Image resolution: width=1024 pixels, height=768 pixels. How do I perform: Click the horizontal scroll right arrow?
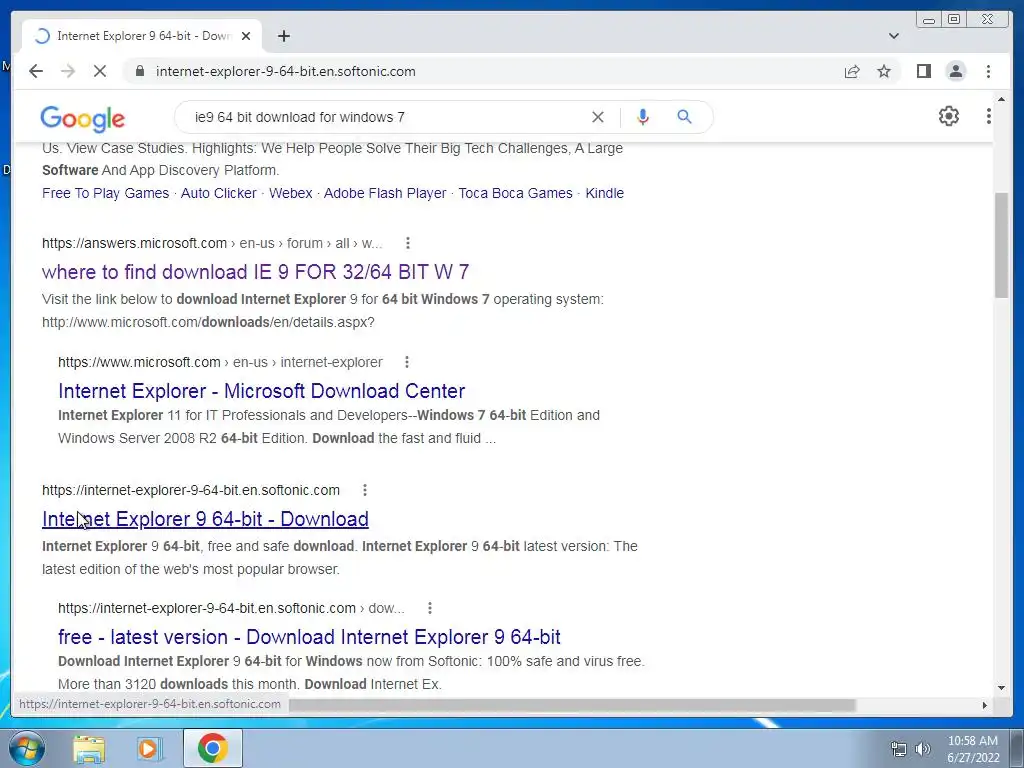click(985, 705)
